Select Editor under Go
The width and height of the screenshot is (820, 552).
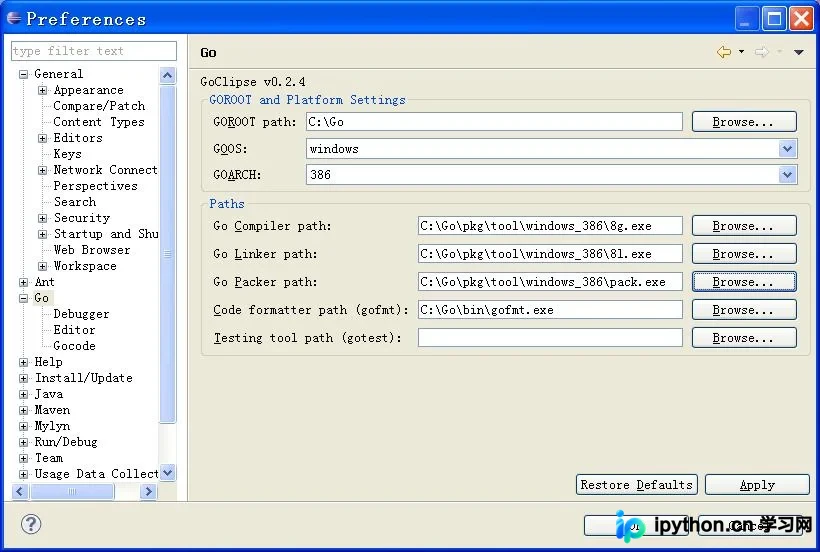74,330
